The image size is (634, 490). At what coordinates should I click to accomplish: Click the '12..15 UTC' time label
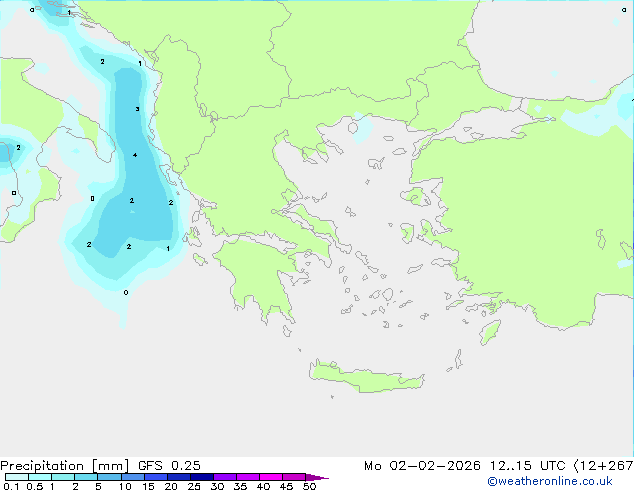pos(527,466)
